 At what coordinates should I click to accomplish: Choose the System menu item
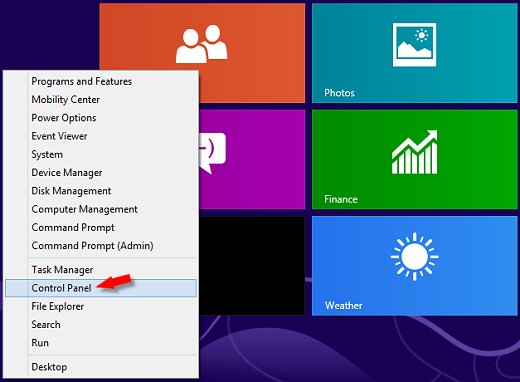tap(101, 155)
